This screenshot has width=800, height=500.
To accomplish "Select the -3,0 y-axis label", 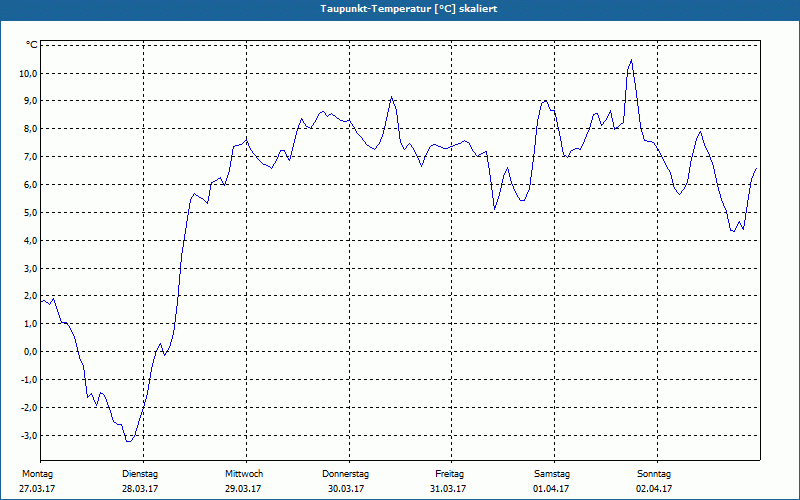I will 29,436.
